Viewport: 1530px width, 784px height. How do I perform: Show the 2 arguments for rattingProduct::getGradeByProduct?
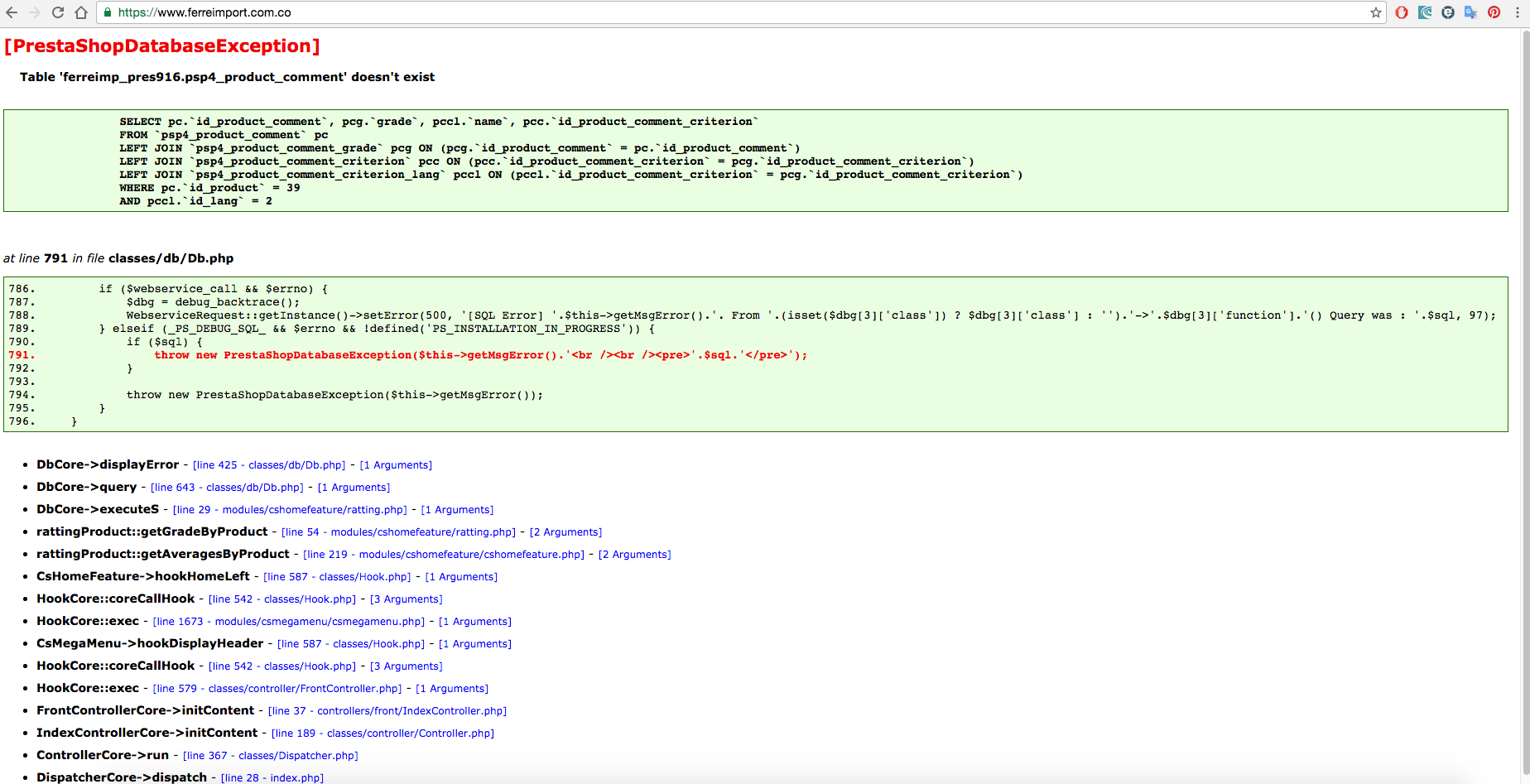point(565,532)
